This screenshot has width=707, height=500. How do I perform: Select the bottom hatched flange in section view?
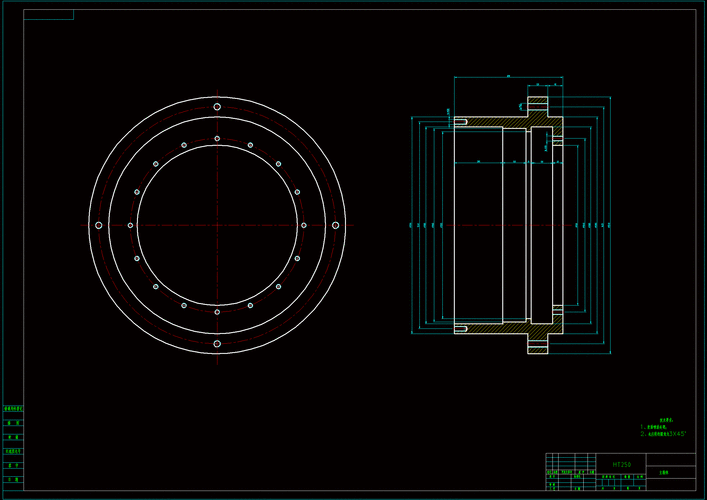tap(539, 345)
